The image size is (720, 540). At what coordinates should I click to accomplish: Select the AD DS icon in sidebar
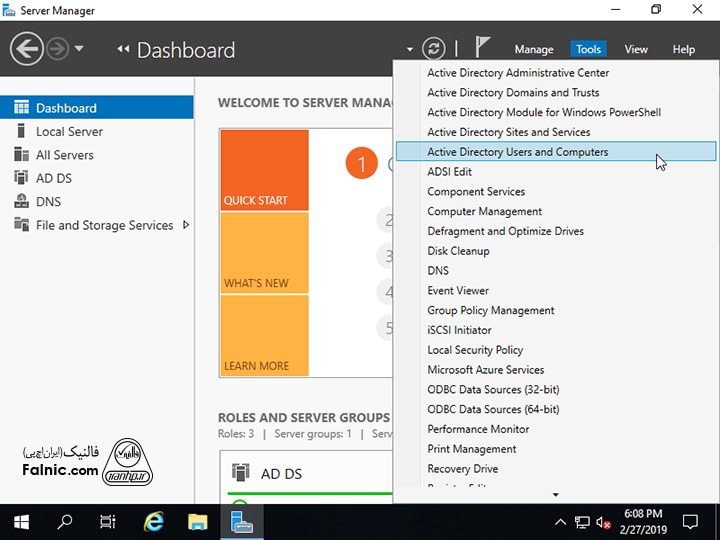[x=20, y=178]
